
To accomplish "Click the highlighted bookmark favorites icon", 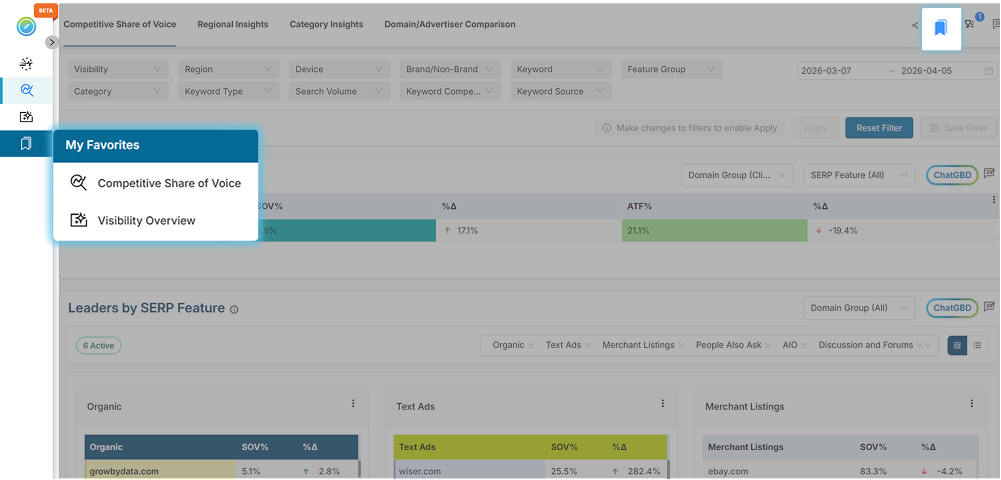I will tap(940, 28).
